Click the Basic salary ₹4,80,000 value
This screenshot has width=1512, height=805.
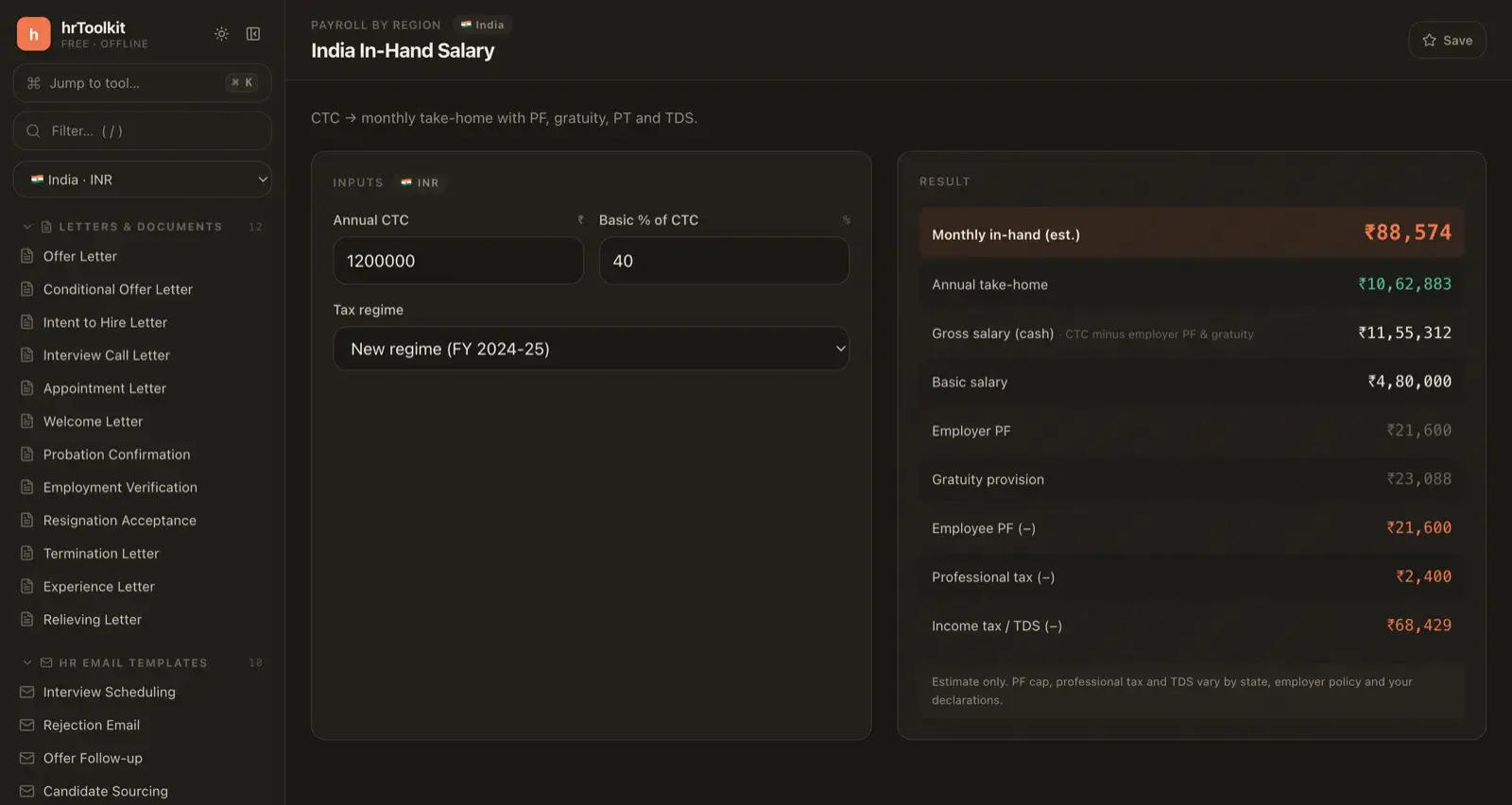coord(1409,382)
